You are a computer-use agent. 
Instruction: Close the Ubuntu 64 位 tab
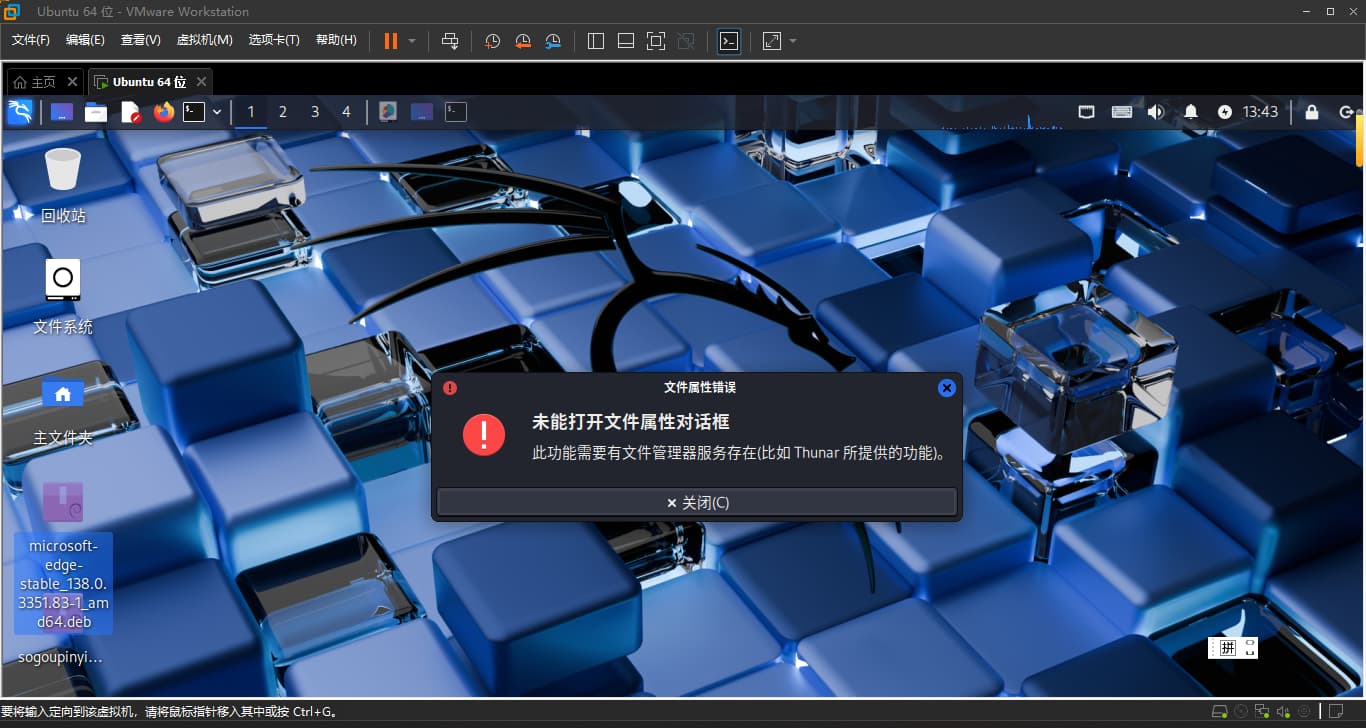tap(201, 82)
